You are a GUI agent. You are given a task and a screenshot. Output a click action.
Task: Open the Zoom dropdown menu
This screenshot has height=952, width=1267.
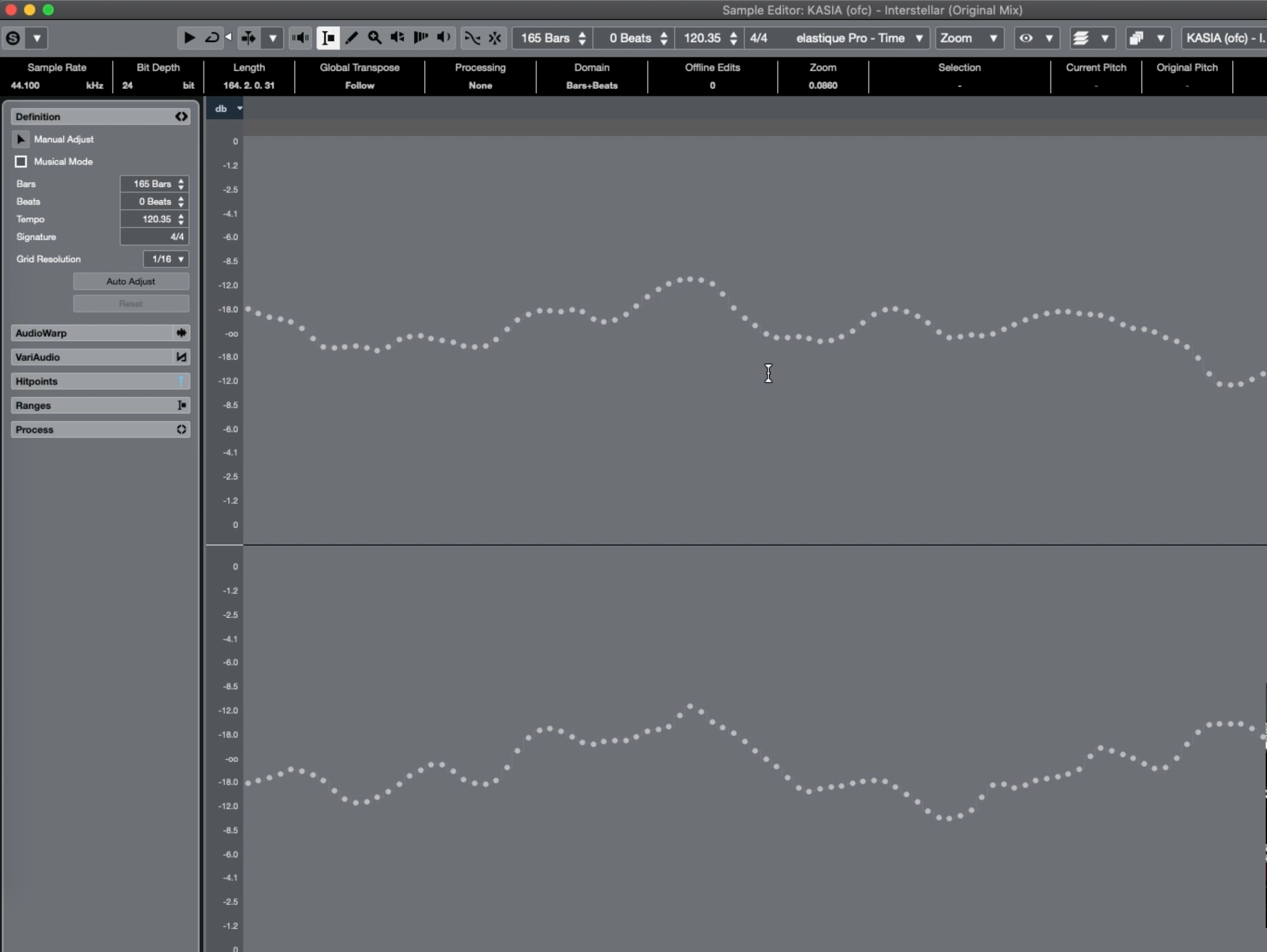click(x=968, y=38)
